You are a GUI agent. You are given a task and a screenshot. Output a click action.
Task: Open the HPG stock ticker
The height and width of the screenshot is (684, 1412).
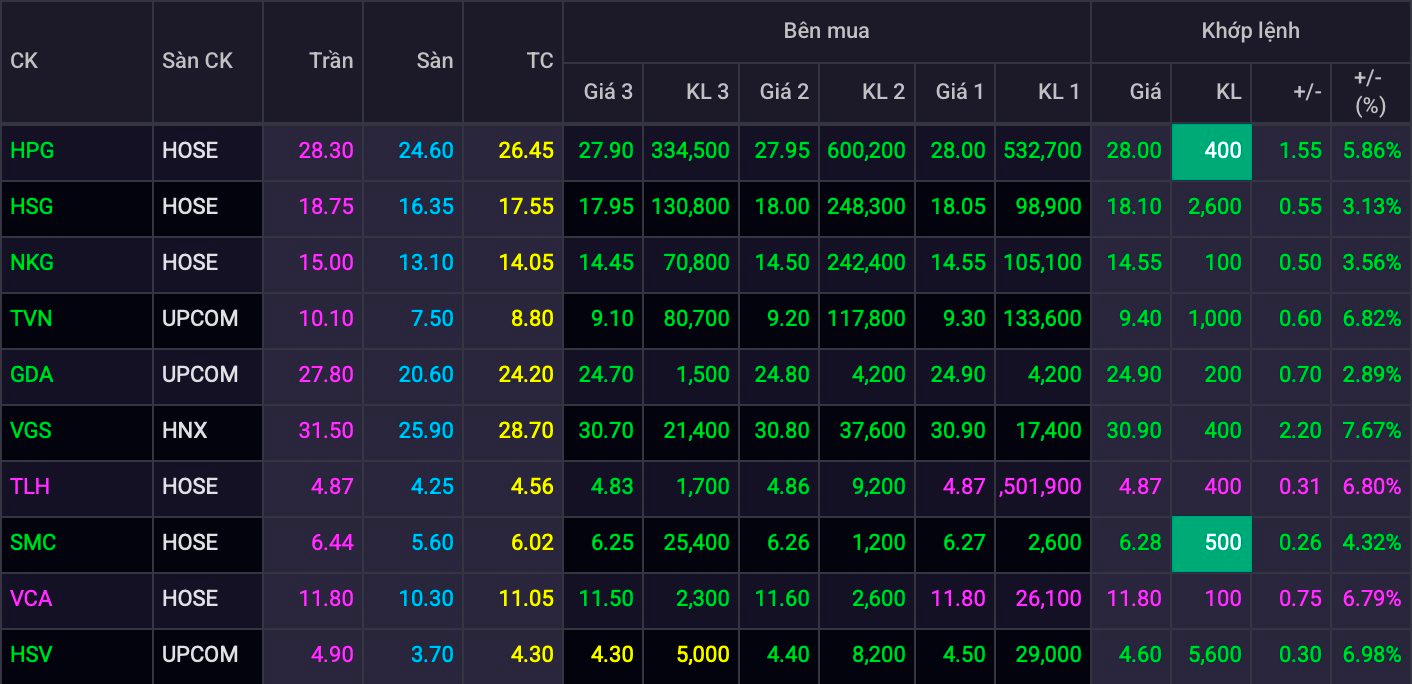tap(32, 151)
